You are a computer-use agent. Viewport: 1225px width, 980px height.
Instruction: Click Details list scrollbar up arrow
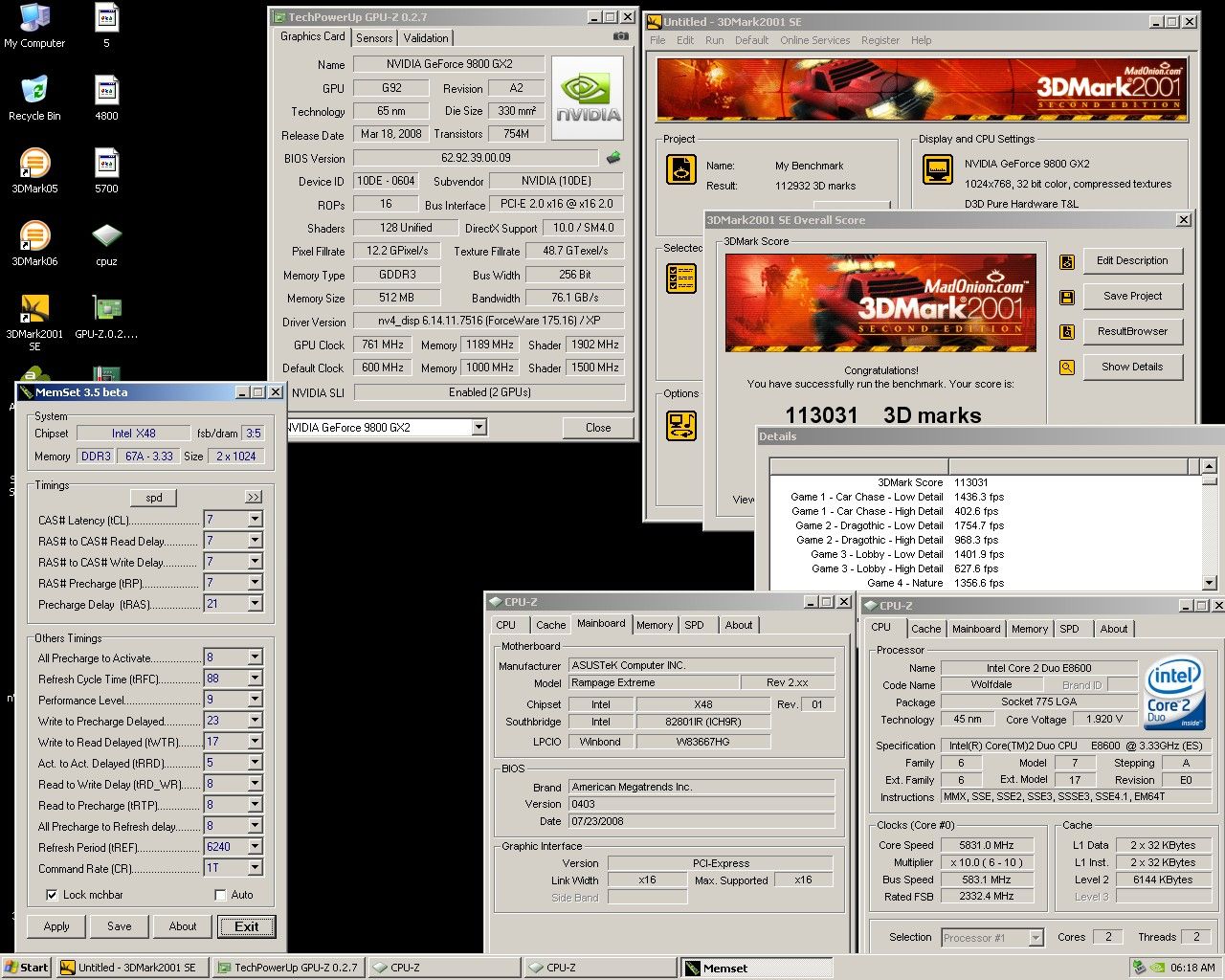(x=1209, y=466)
